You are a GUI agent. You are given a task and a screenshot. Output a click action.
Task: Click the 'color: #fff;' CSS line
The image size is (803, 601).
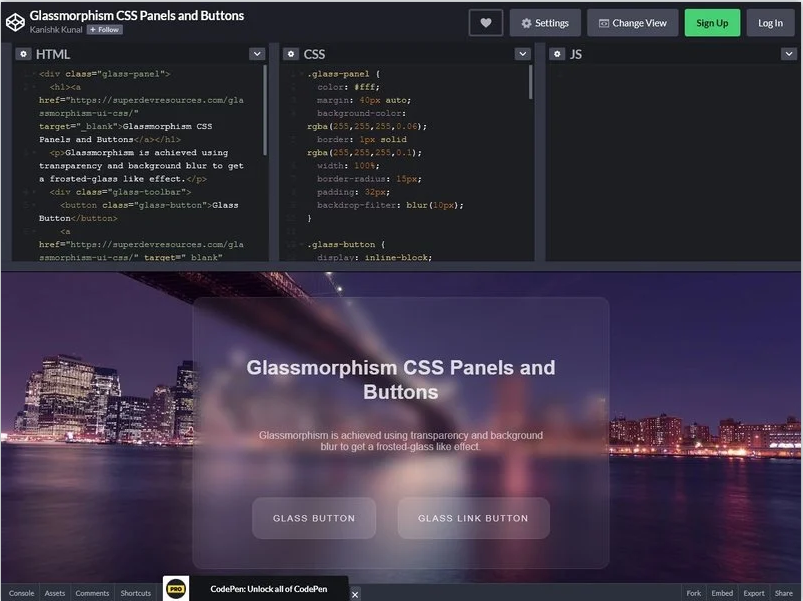pos(348,87)
